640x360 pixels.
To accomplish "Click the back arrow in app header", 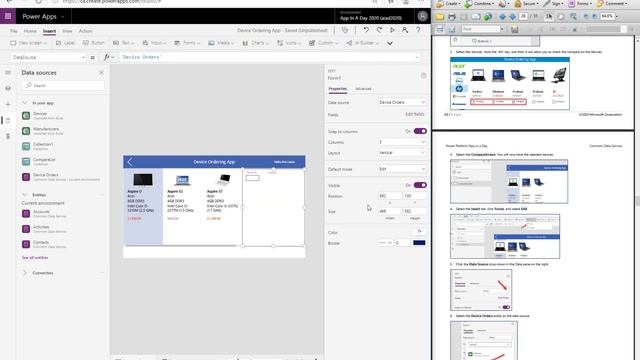I will point(130,162).
